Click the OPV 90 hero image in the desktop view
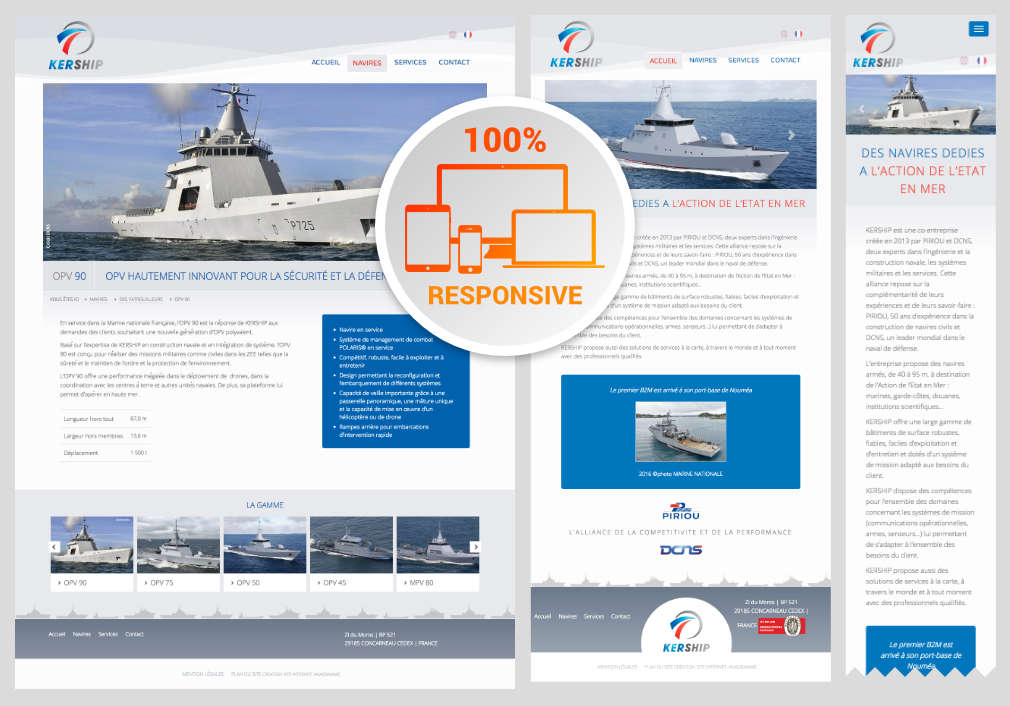 265,171
